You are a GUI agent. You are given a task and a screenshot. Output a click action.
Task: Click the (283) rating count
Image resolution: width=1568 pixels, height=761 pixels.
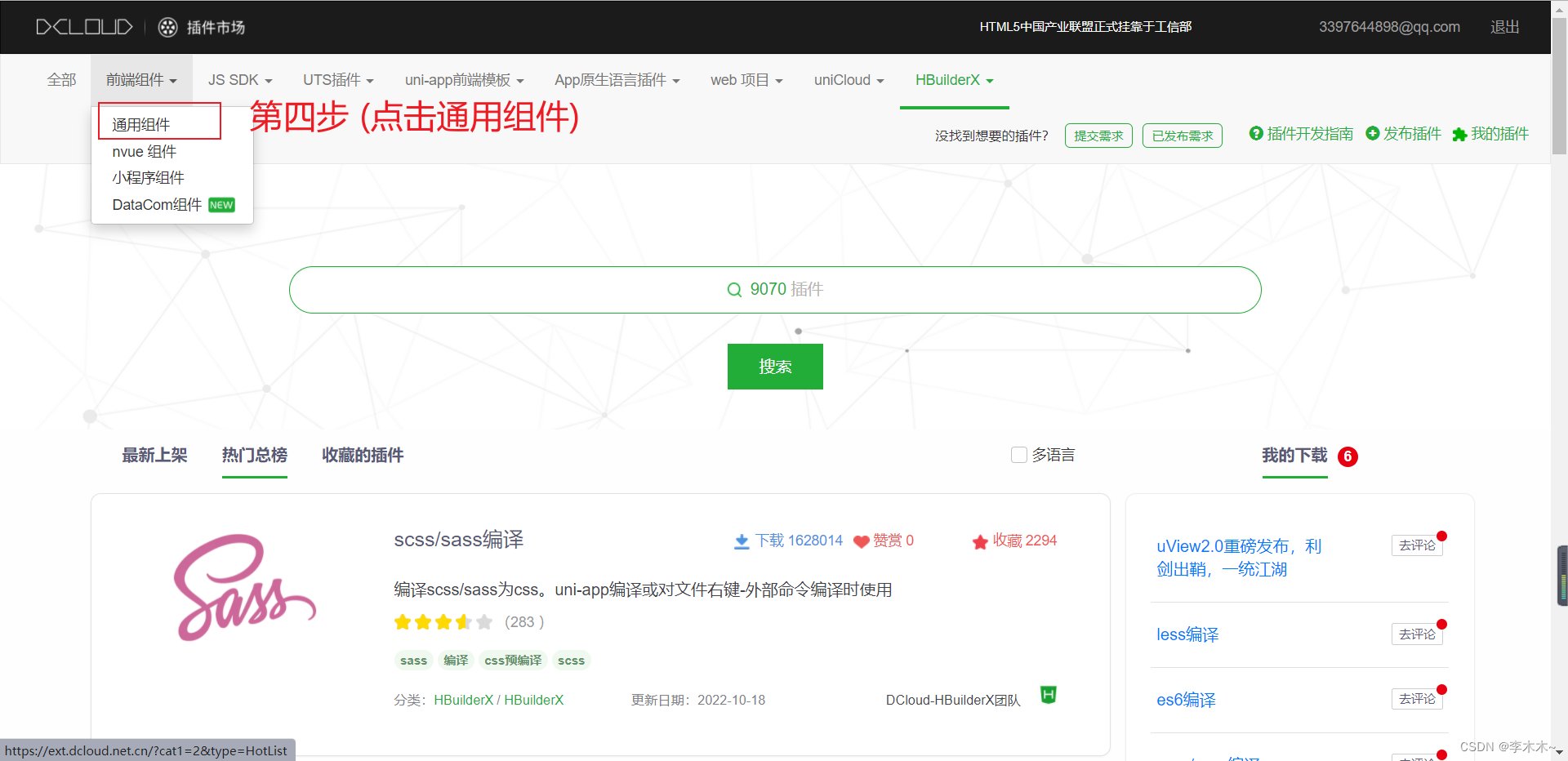524,622
